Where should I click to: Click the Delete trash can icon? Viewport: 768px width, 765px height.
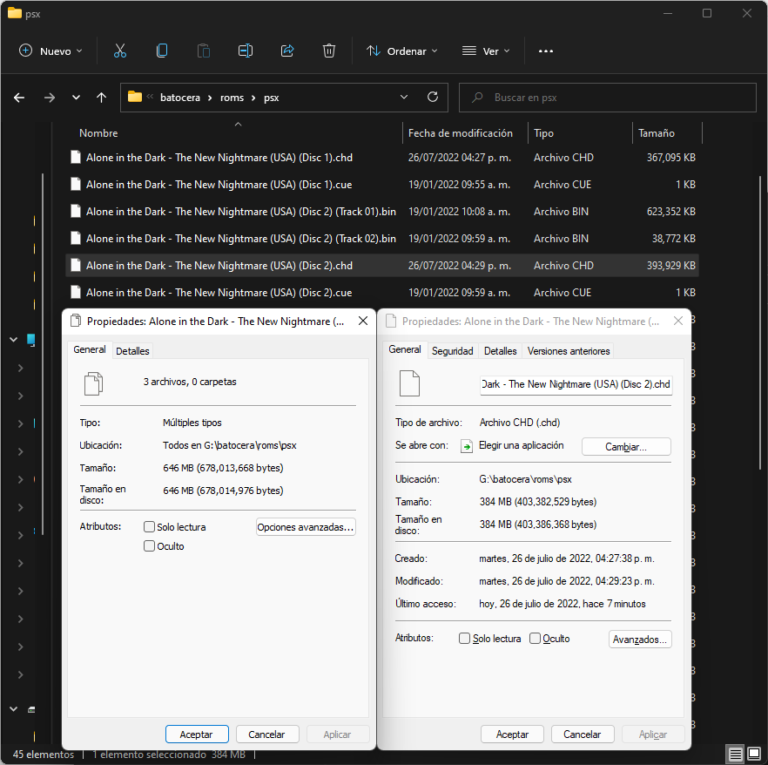(x=329, y=51)
